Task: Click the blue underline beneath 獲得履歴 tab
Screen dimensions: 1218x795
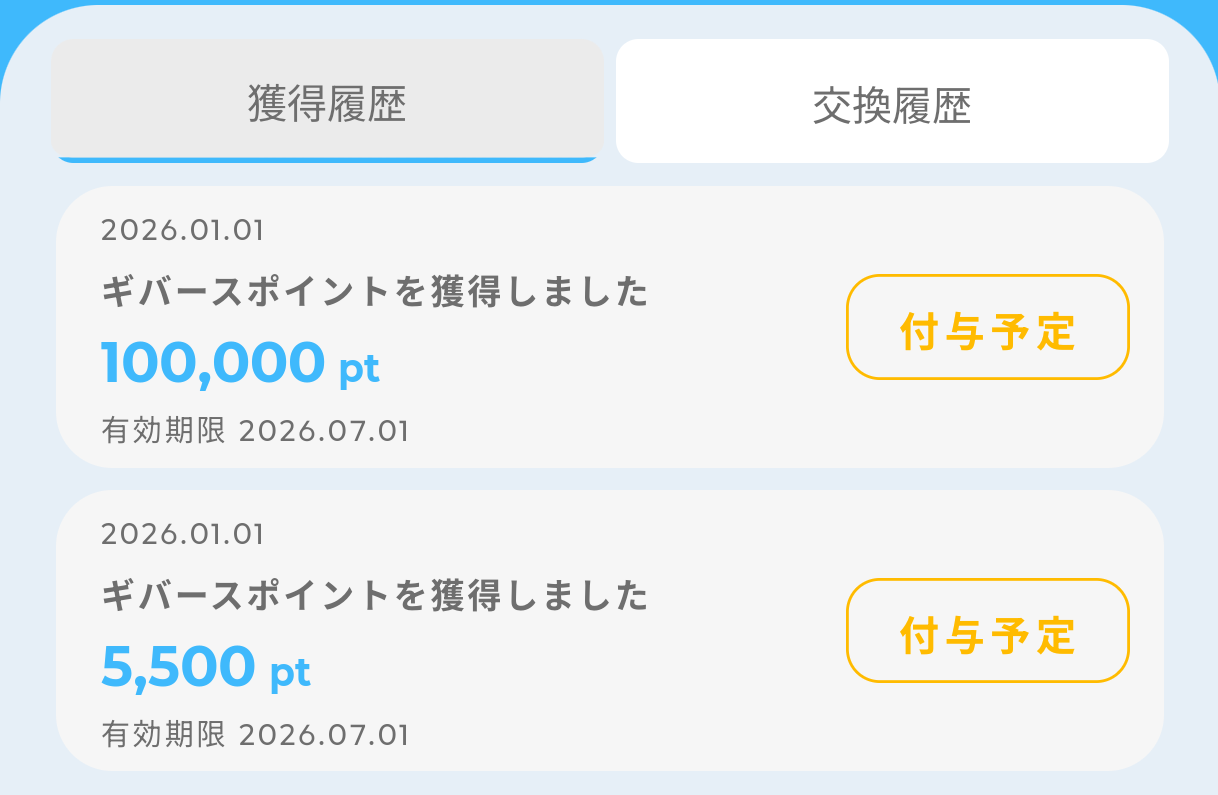Action: click(x=327, y=159)
